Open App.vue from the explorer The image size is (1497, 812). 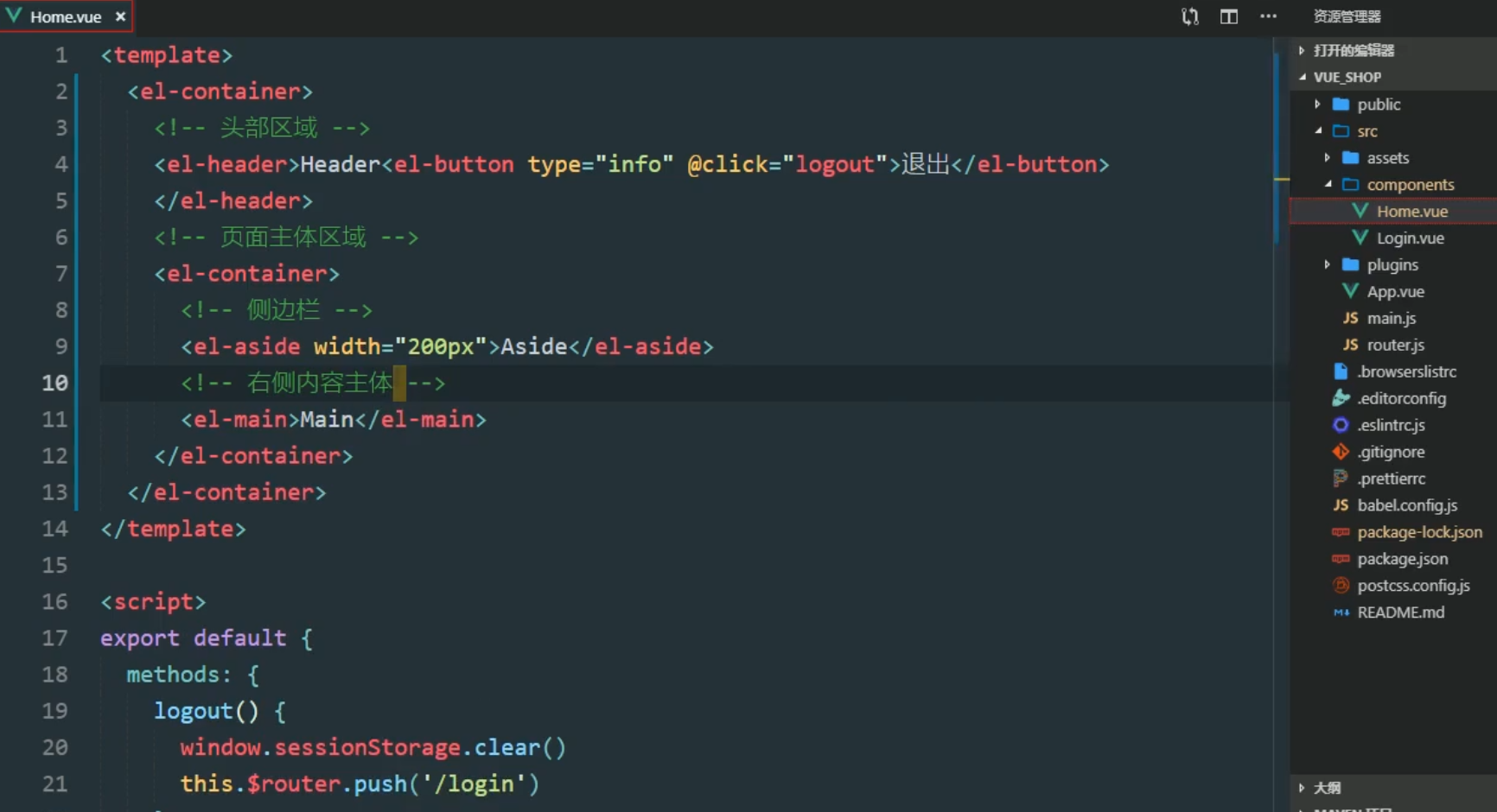[1395, 292]
